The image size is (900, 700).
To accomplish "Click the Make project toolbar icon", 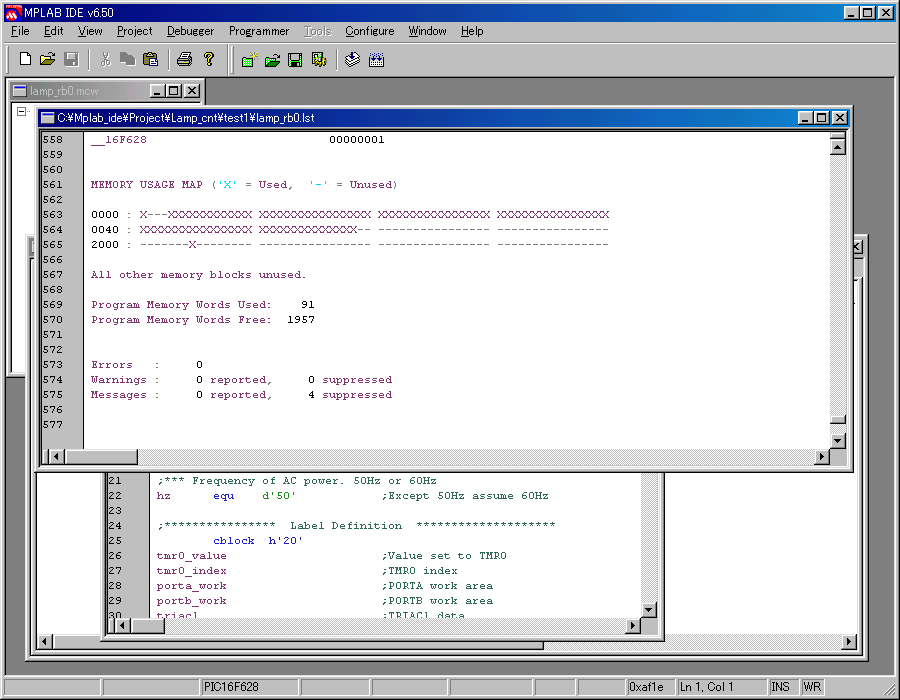I will (x=352, y=60).
